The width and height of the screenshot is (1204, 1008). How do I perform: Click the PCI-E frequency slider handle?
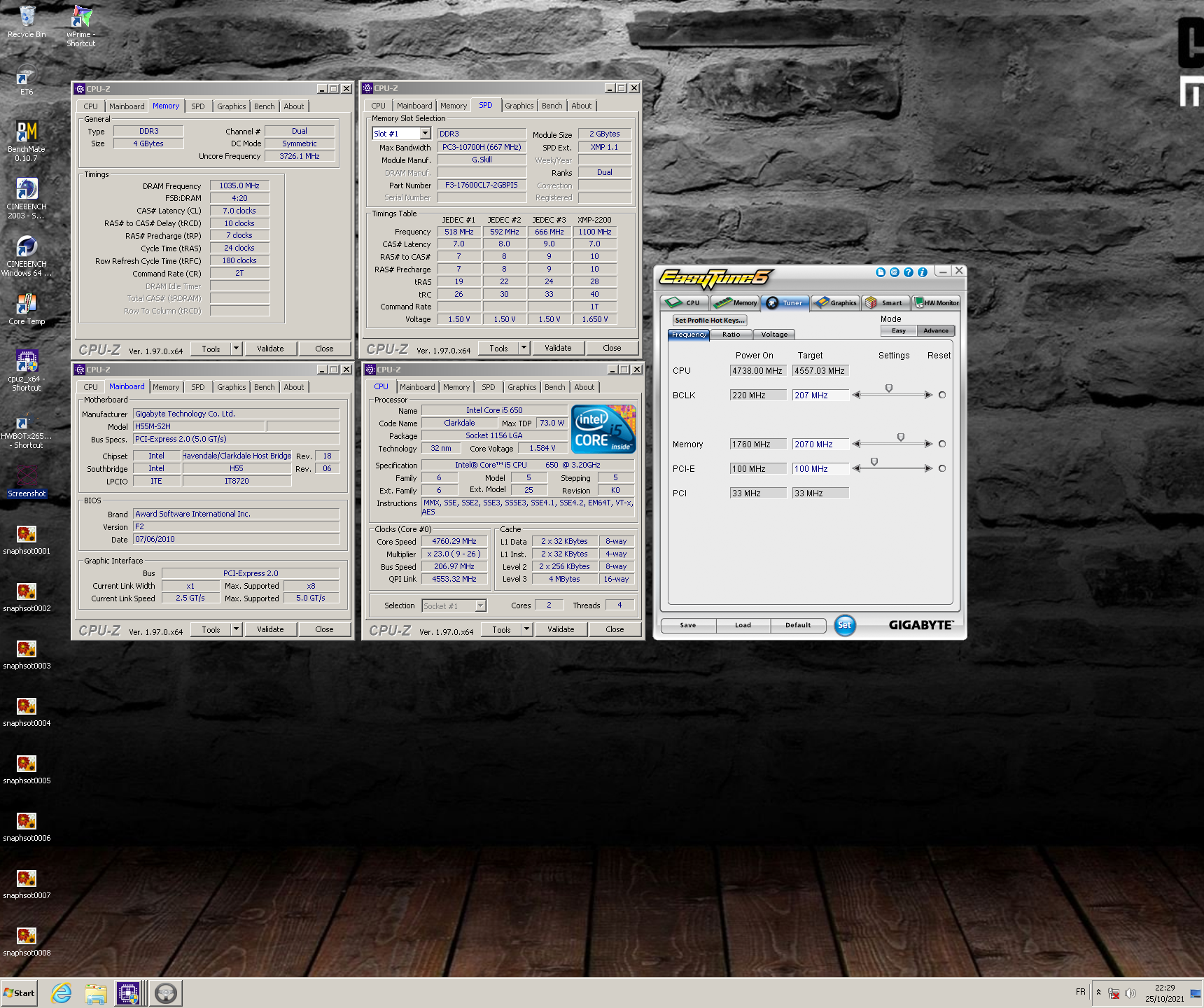(x=874, y=462)
